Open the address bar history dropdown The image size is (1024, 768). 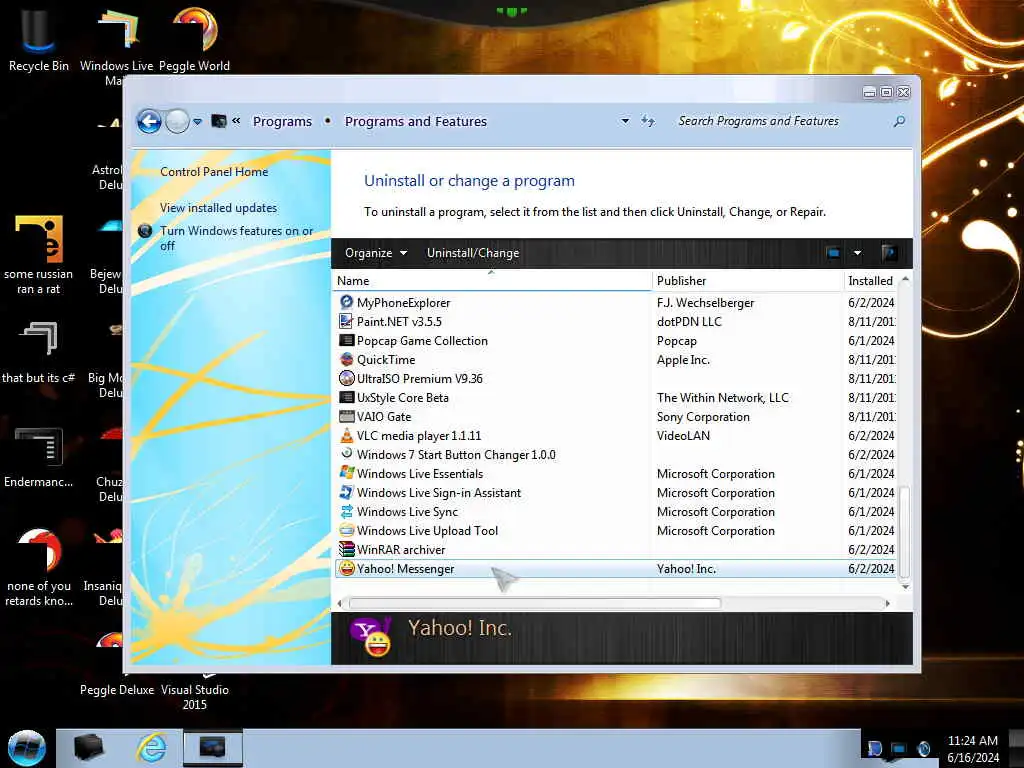(x=625, y=121)
